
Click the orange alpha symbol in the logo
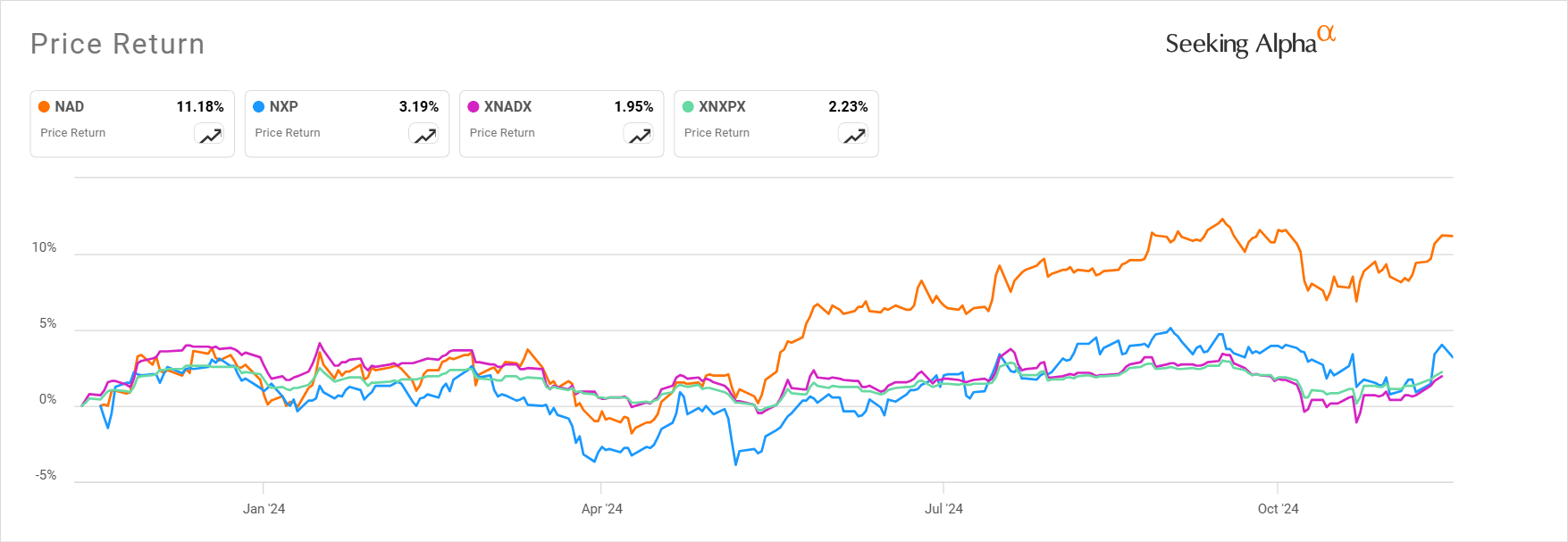[1328, 34]
